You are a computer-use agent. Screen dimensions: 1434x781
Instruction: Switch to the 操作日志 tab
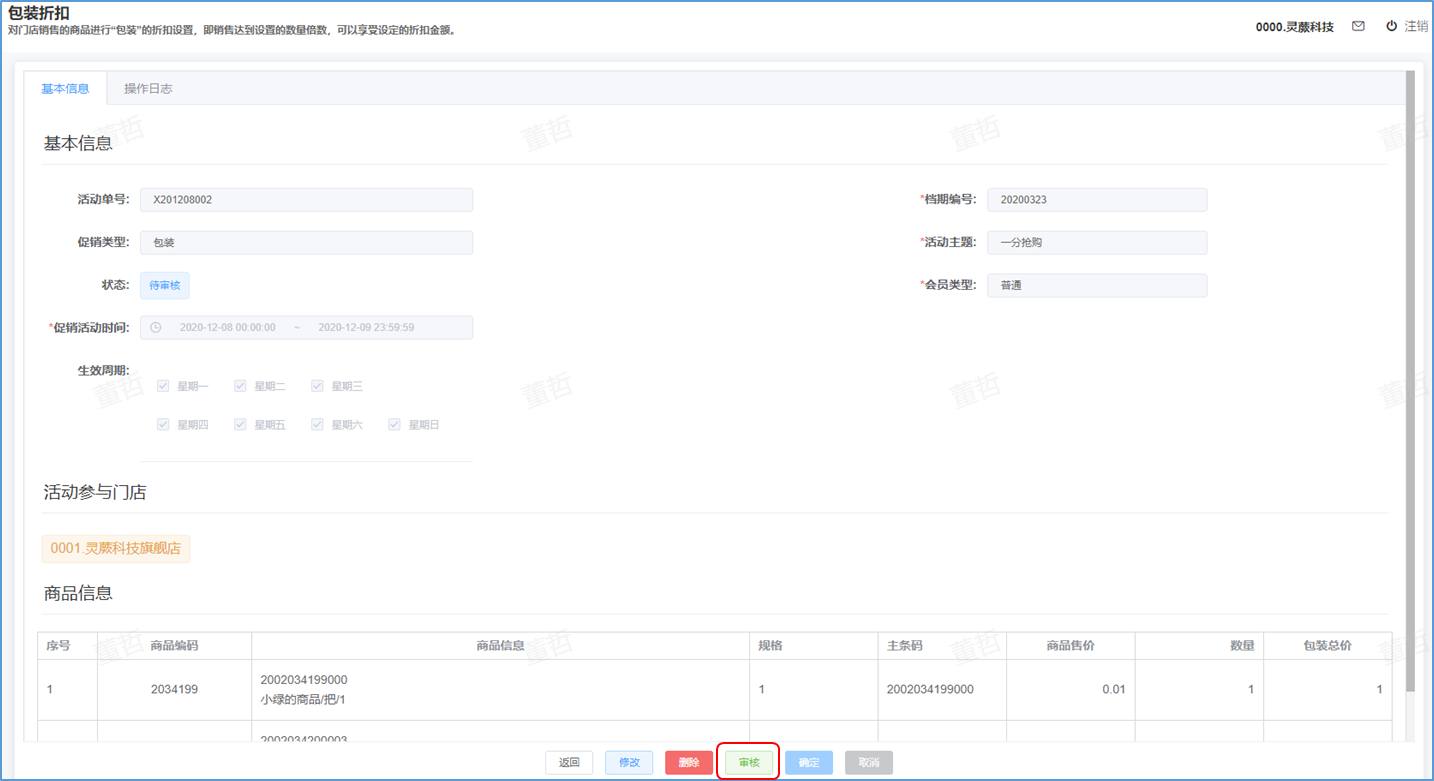148,89
